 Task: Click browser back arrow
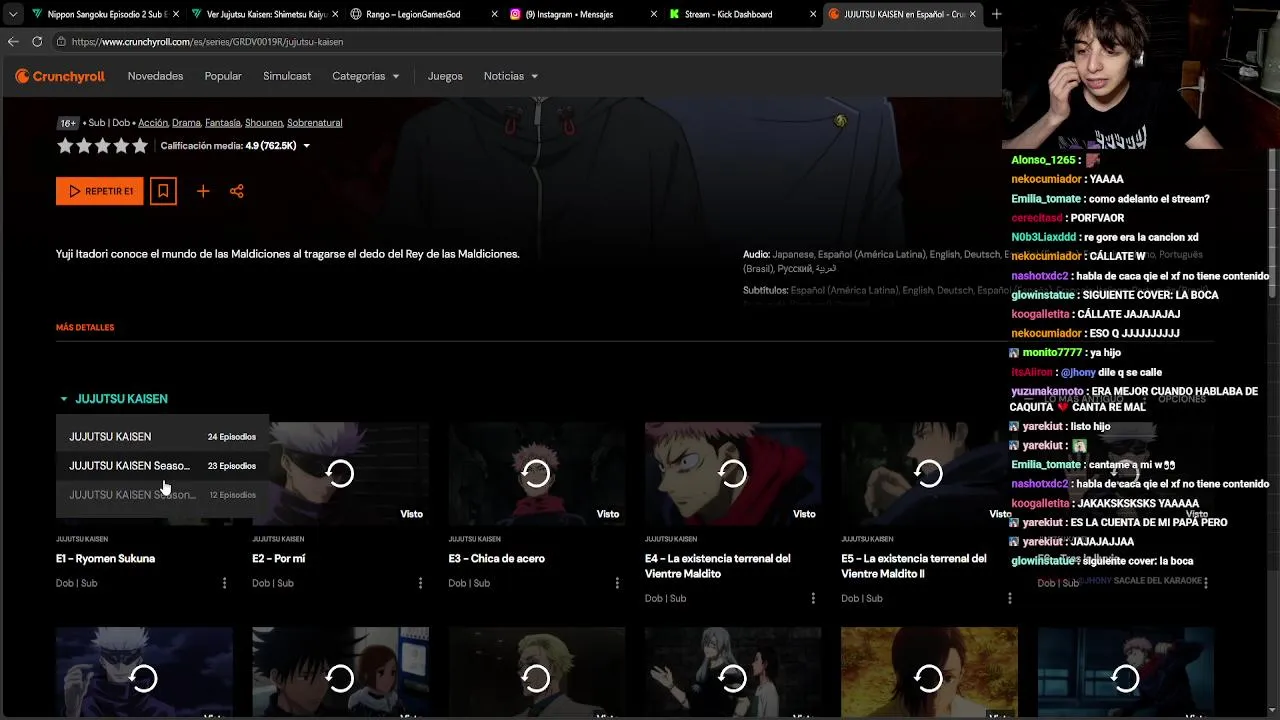(13, 41)
